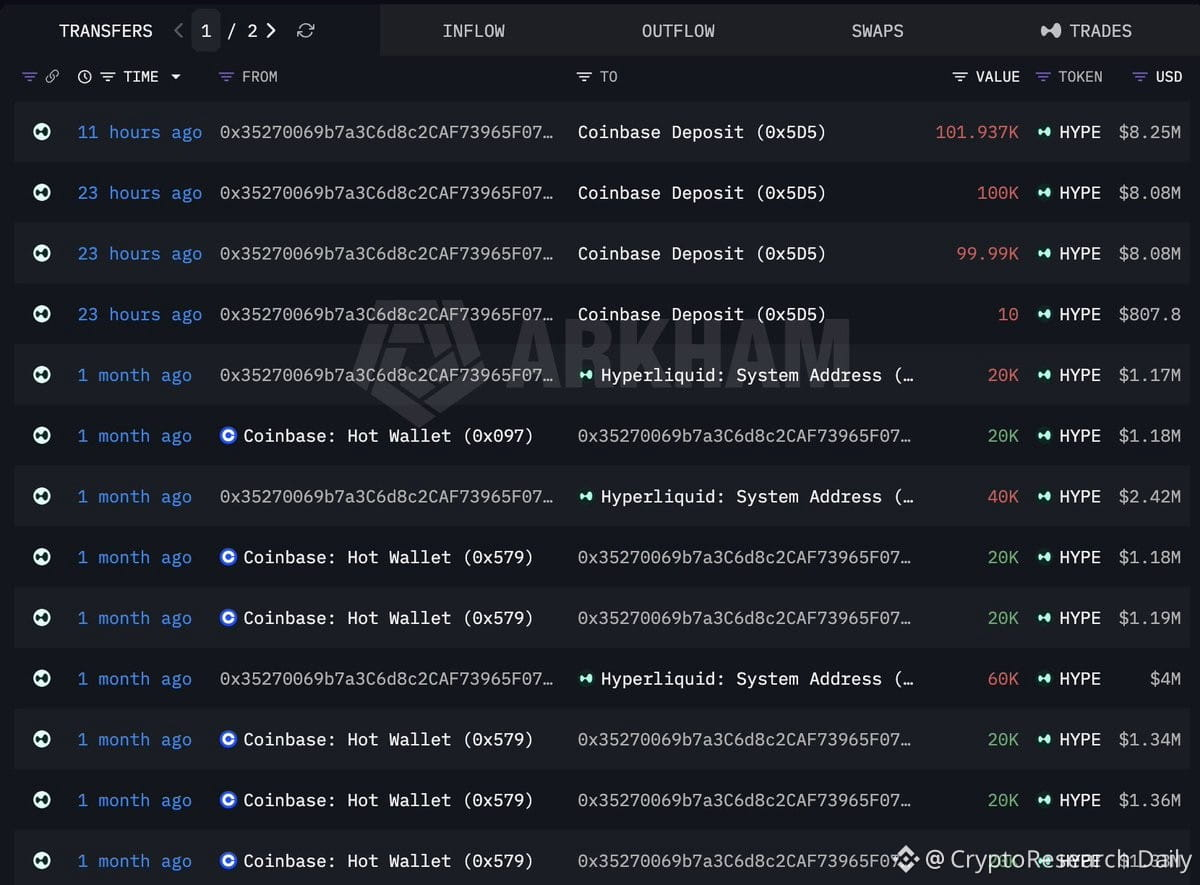Click the link icon in header

52,77
